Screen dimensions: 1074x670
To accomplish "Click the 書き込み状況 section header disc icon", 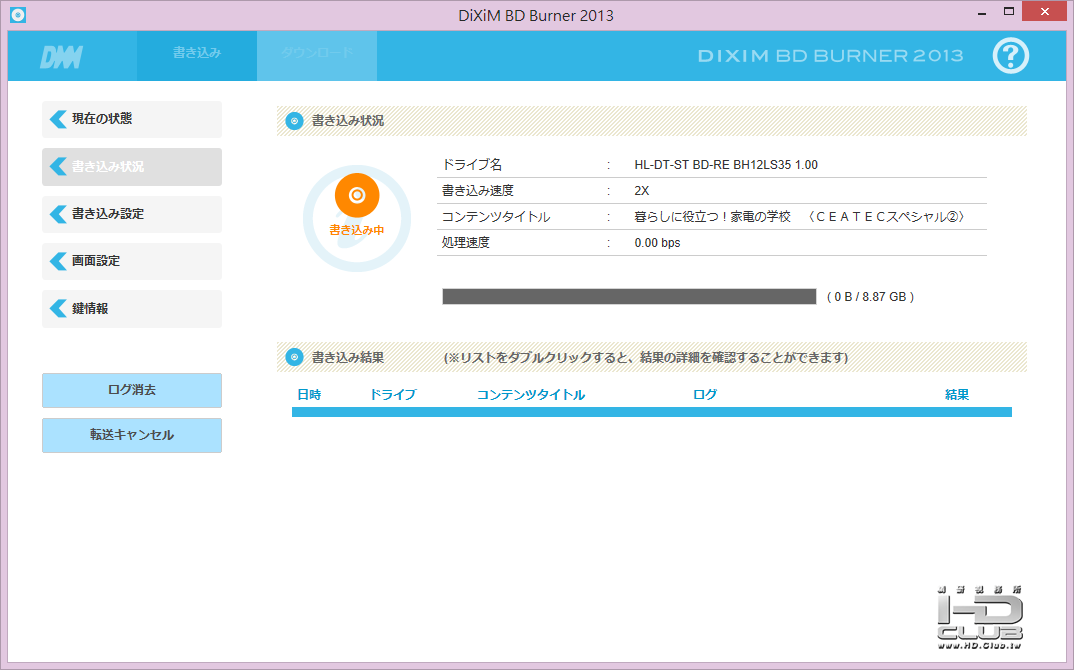I will click(x=295, y=121).
